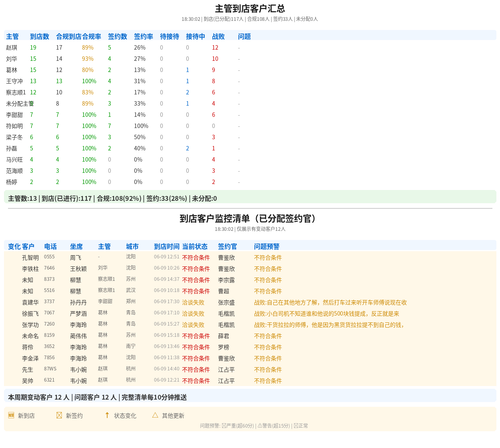The width and height of the screenshot is (500, 448).
Task: Click 不符合条件 status in 李铁柱 row
Action: pyautogui.click(x=196, y=269)
